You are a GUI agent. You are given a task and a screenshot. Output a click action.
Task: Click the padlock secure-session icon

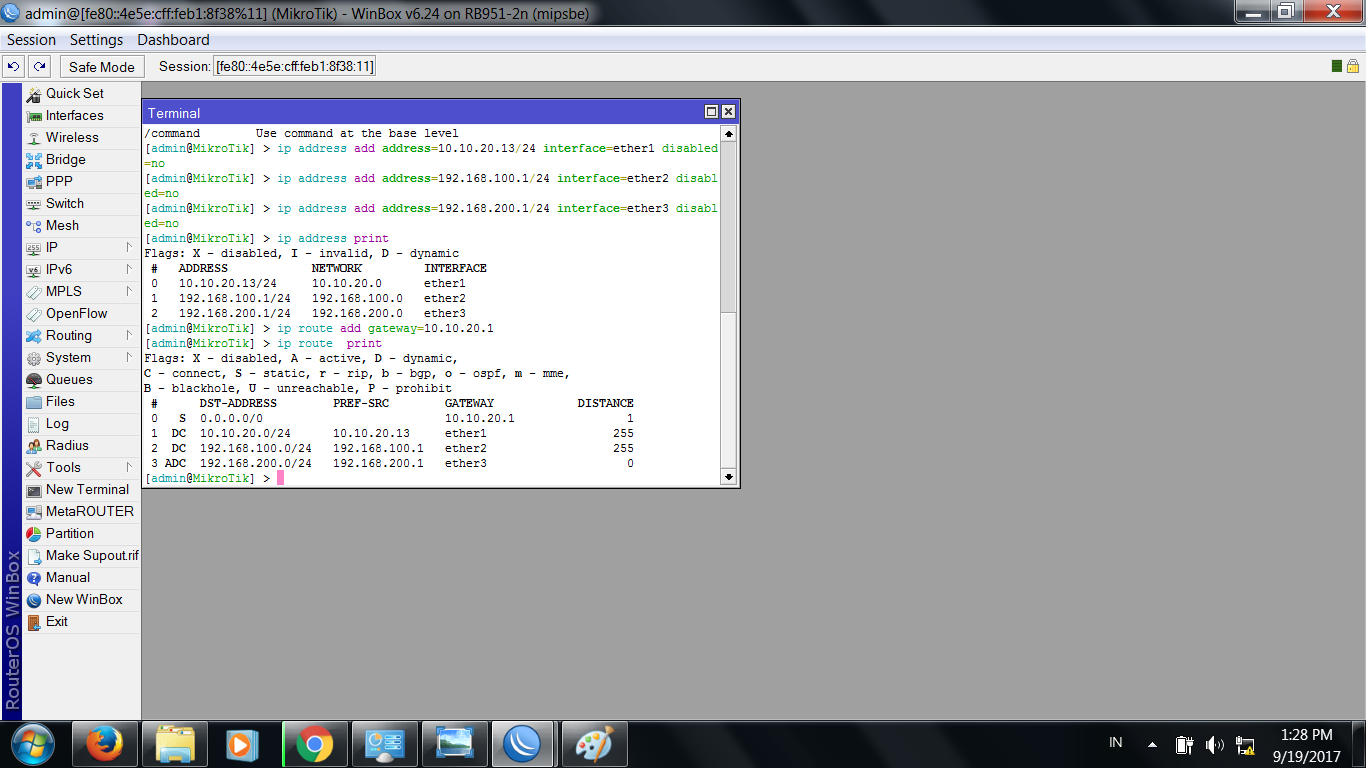pyautogui.click(x=1353, y=66)
